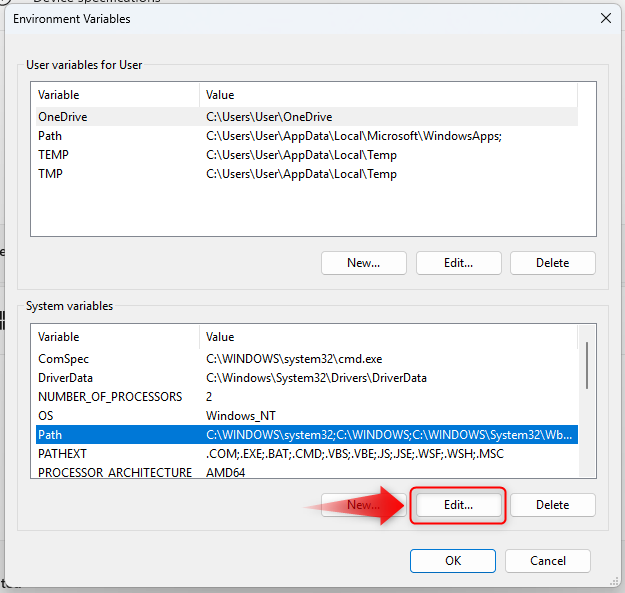Viewport: 625px width, 593px height.
Task: Confirm the dialog with OK
Action: tap(452, 560)
